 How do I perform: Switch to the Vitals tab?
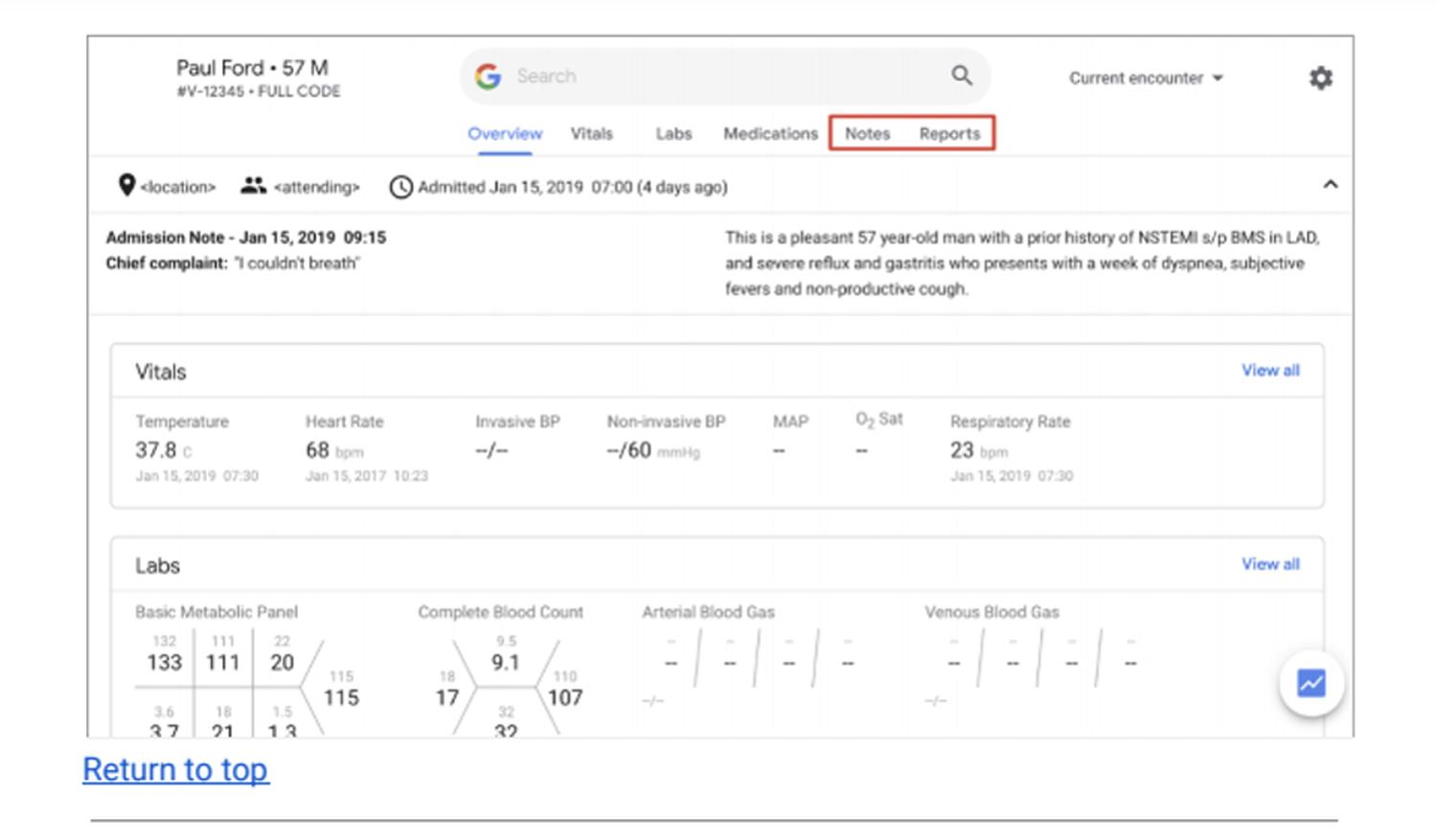591,134
